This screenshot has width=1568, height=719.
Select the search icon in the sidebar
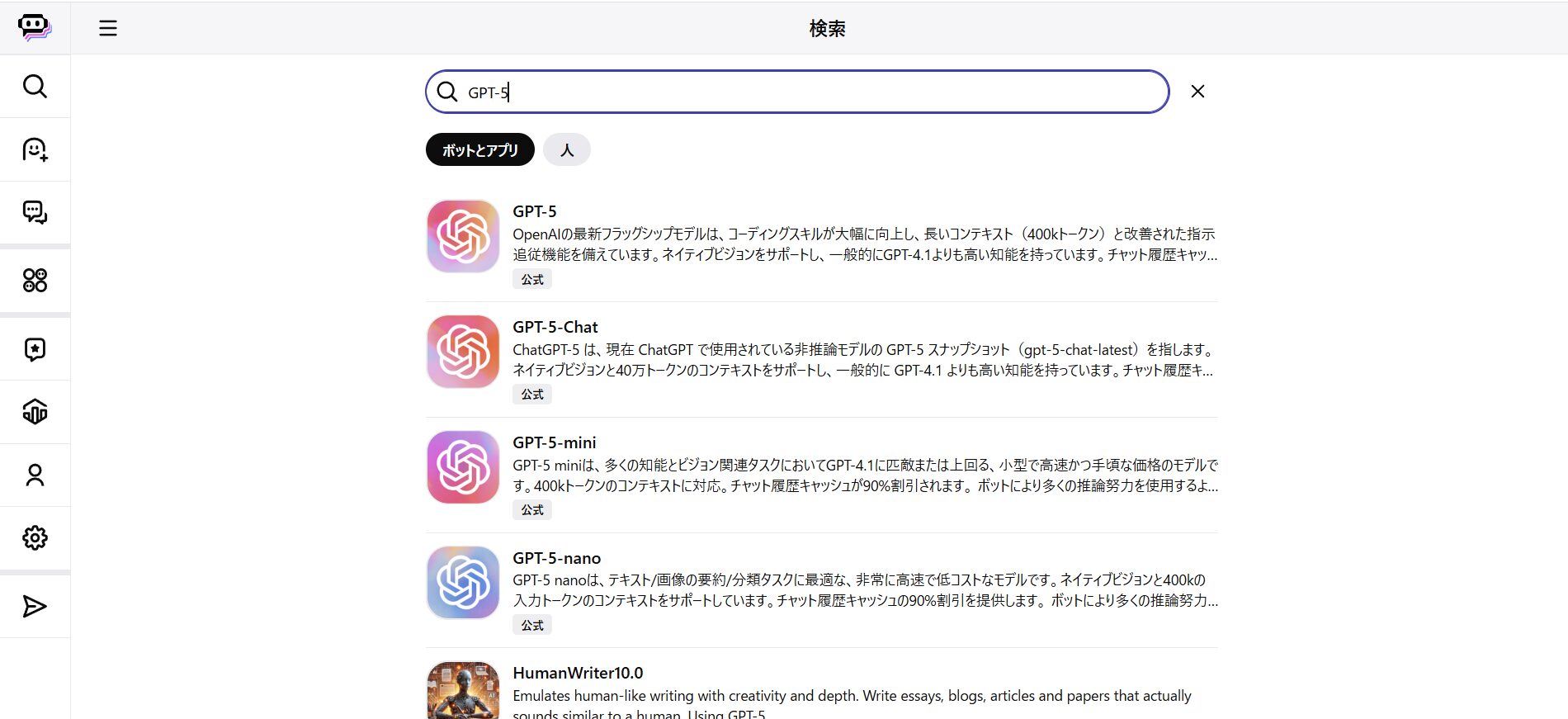coord(35,86)
